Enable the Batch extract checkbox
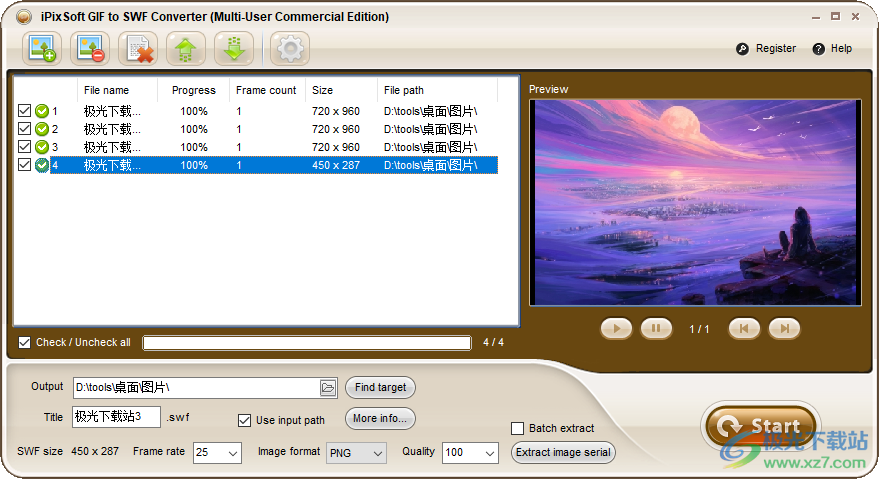Image resolution: width=879 pixels, height=479 pixels. [x=517, y=429]
